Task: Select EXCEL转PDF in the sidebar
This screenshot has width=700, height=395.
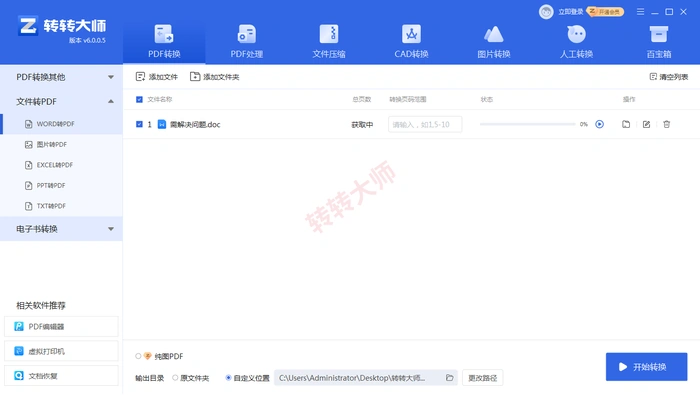Action: (62, 165)
